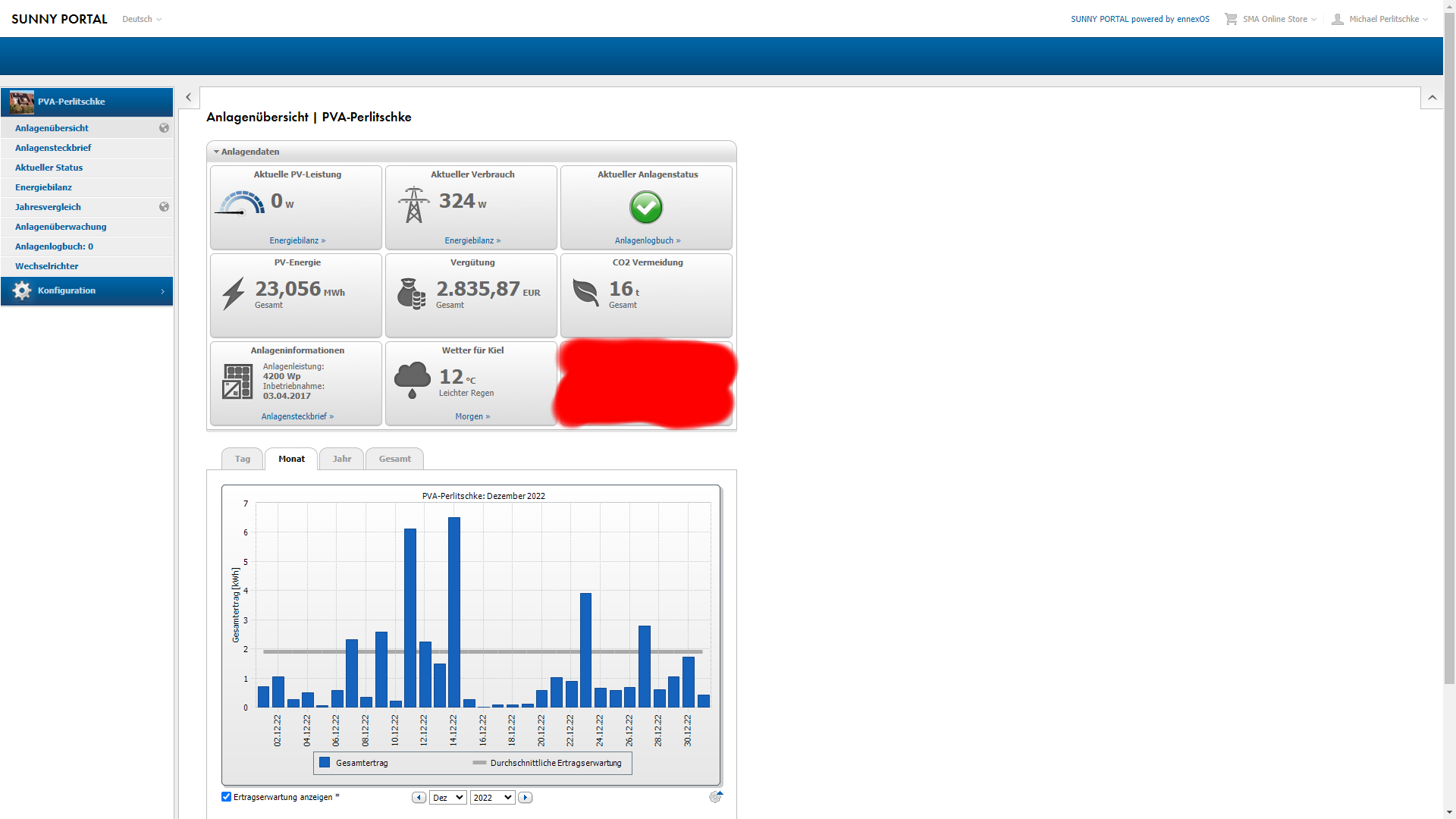
Task: Go to previous month arrow
Action: (x=419, y=798)
